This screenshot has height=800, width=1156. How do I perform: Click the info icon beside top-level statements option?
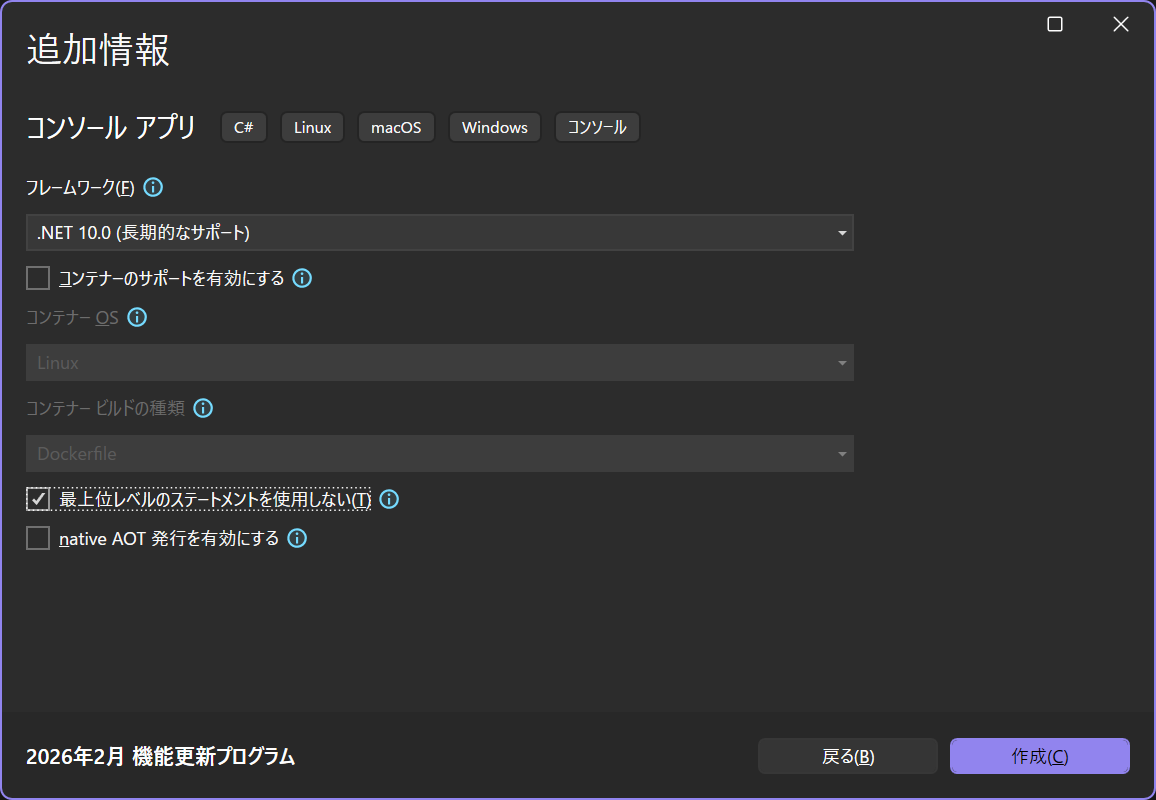point(388,498)
